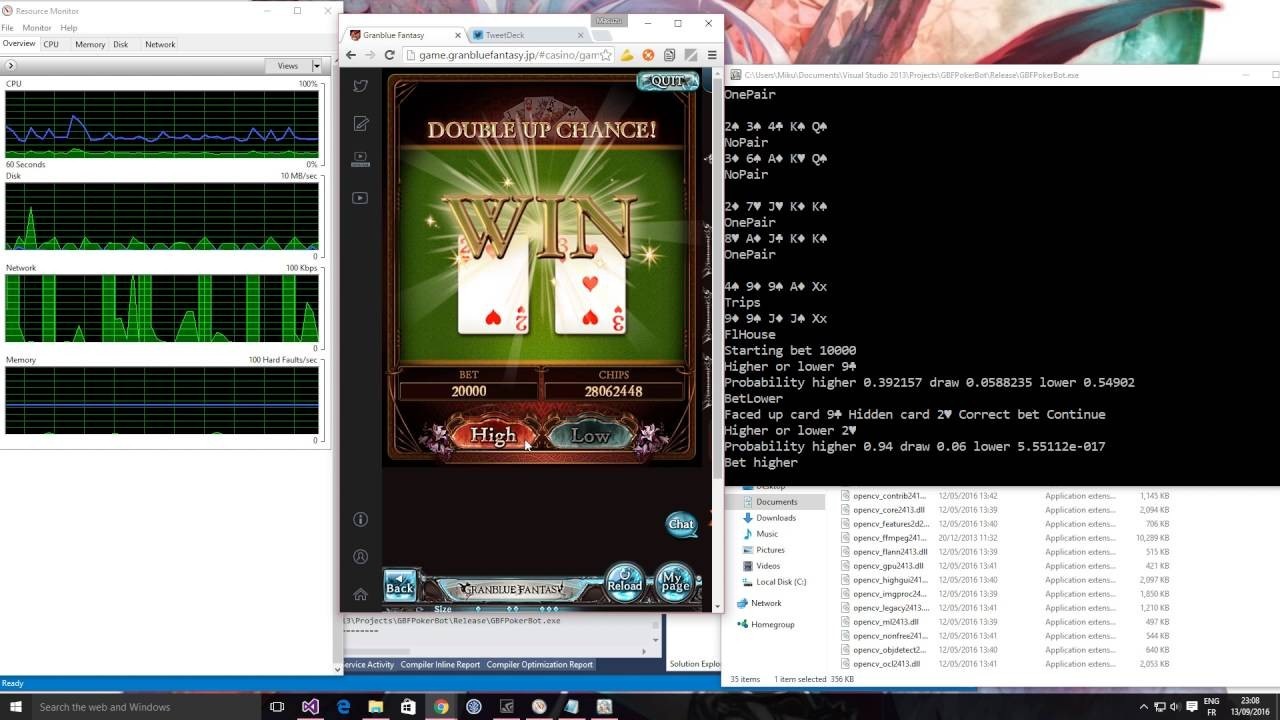This screenshot has height=720, width=1280.
Task: Reload the page with browser refresh icon
Action: point(389,55)
